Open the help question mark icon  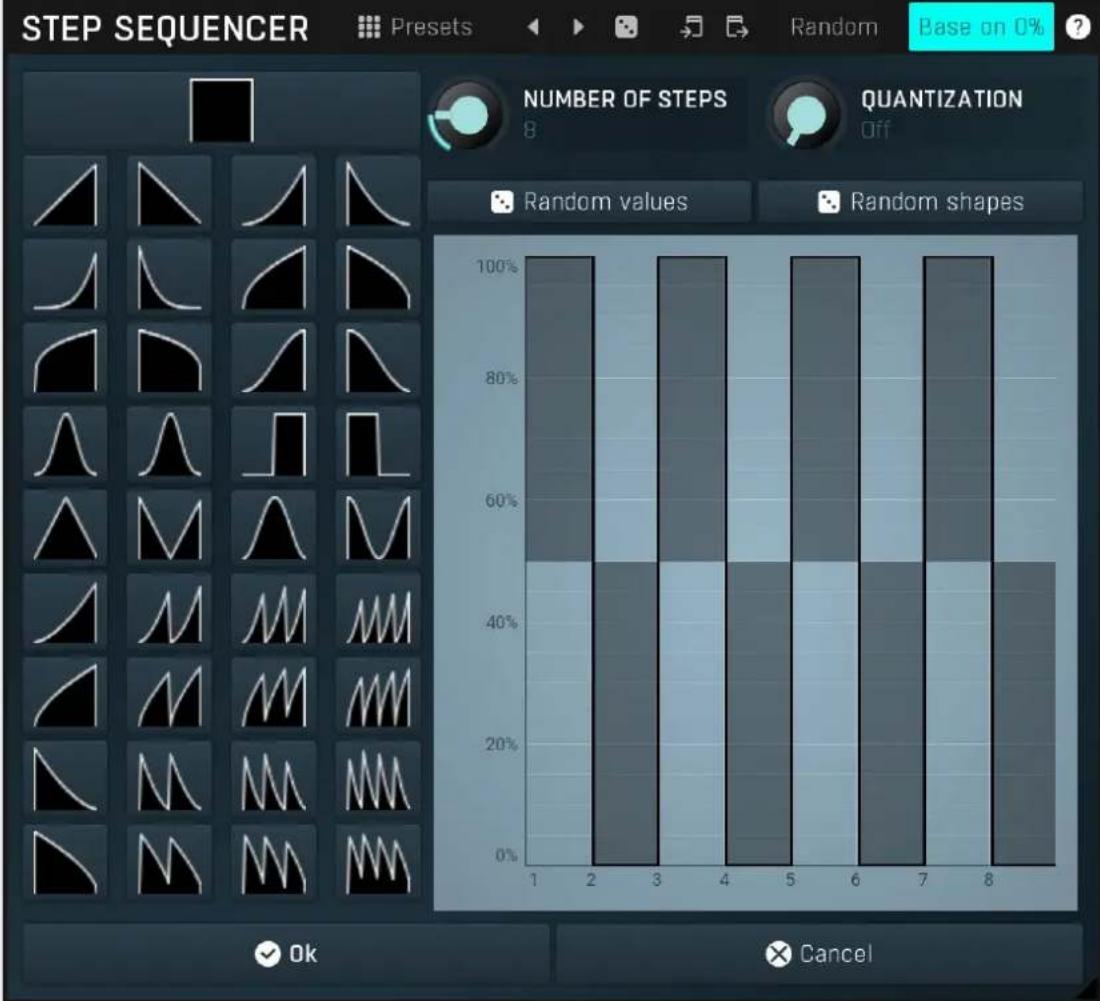1078,27
